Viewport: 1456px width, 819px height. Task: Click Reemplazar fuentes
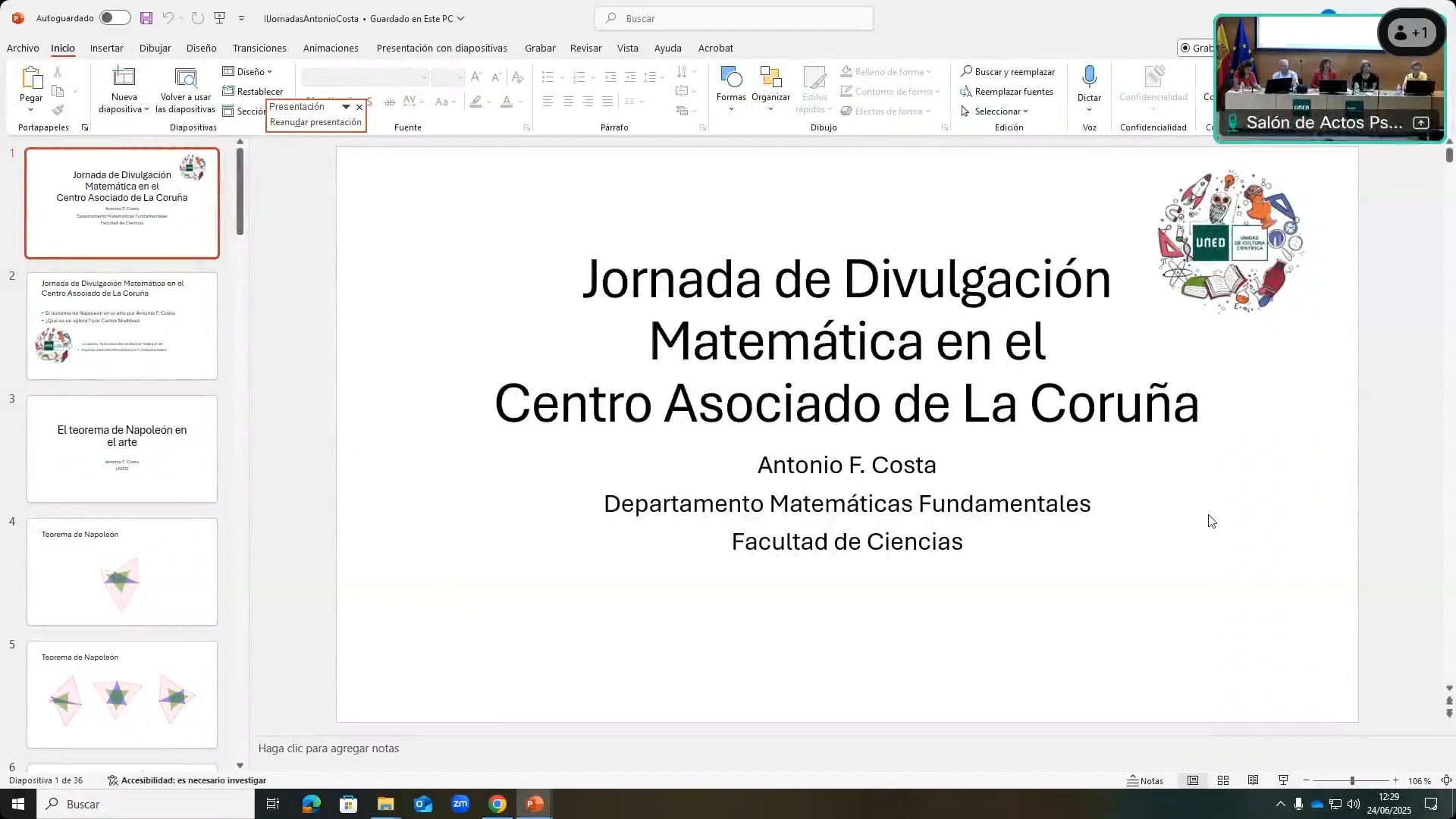1006,91
